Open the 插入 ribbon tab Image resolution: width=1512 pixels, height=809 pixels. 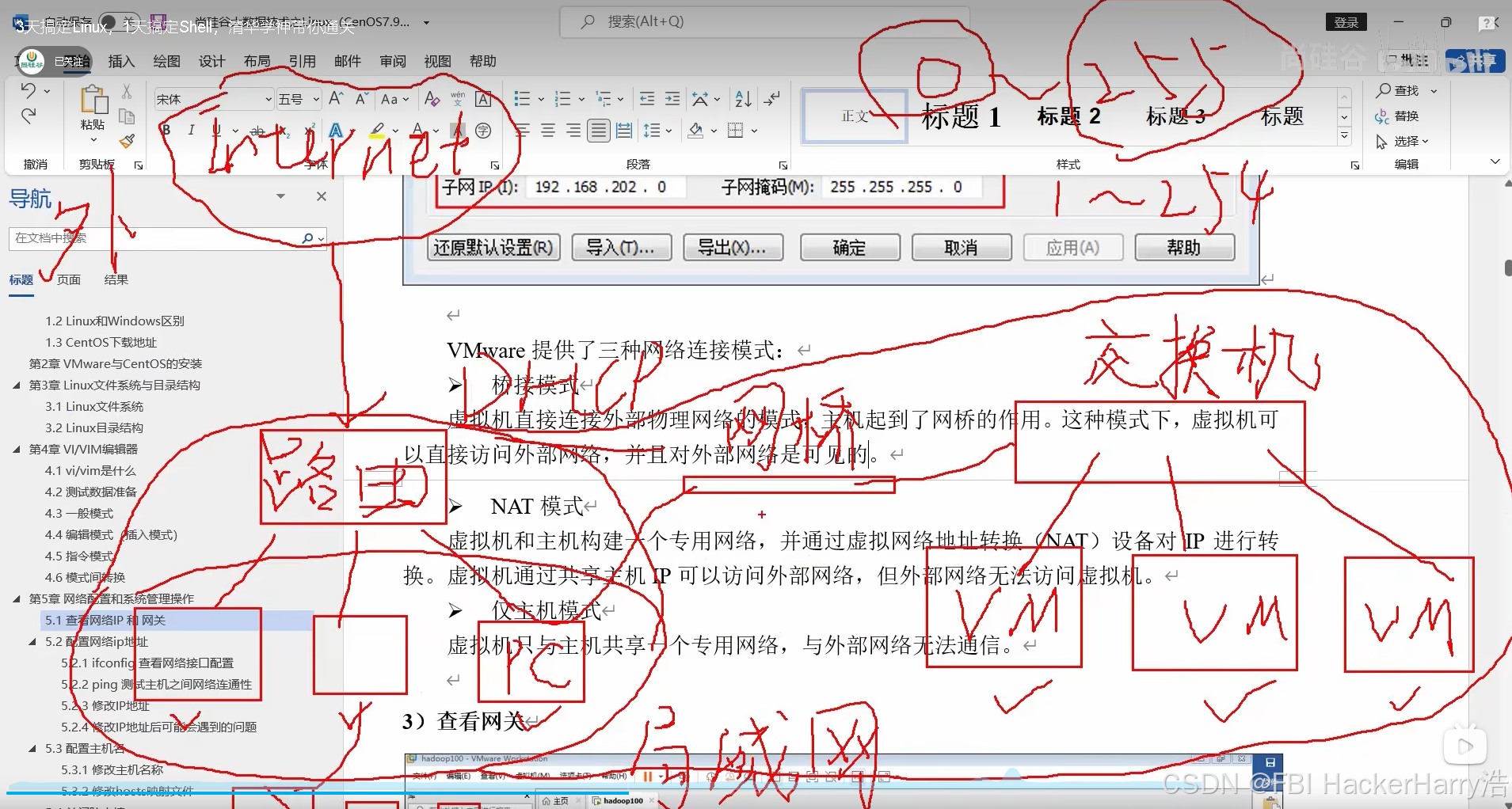coord(121,61)
